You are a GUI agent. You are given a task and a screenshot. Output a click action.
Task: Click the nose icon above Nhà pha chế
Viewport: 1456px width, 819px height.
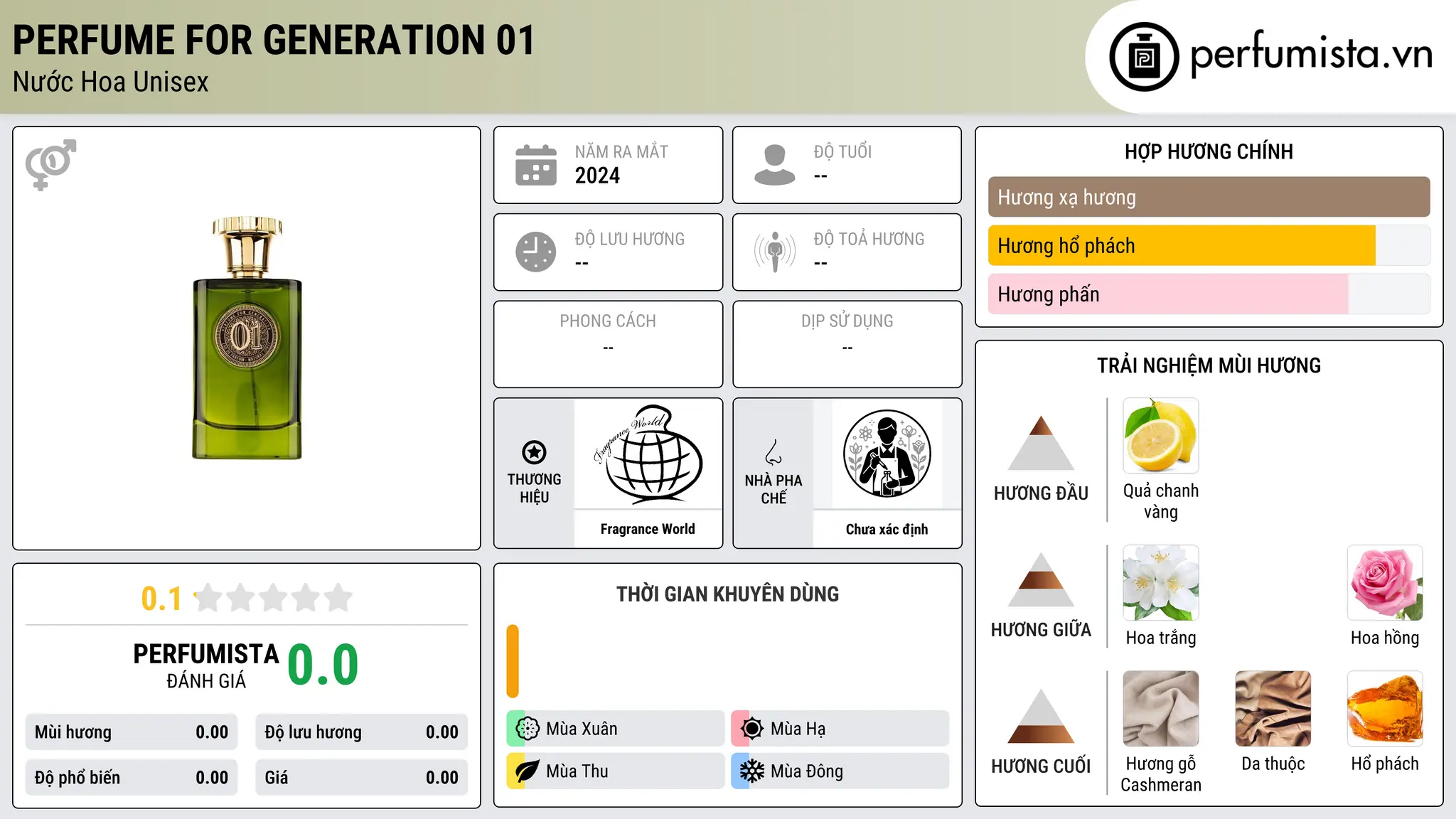coord(773,452)
